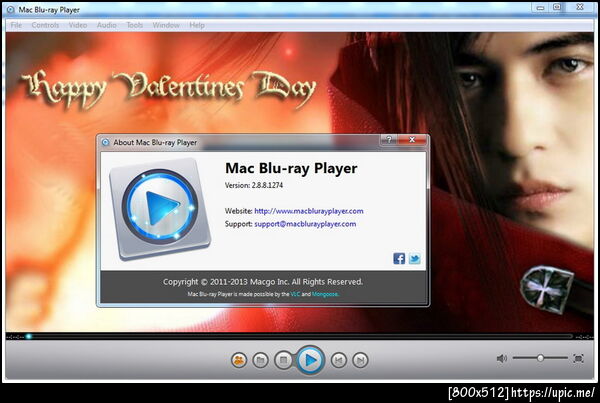
Task: Click the support@macblurayplayer.com email link
Action: pyautogui.click(x=305, y=224)
